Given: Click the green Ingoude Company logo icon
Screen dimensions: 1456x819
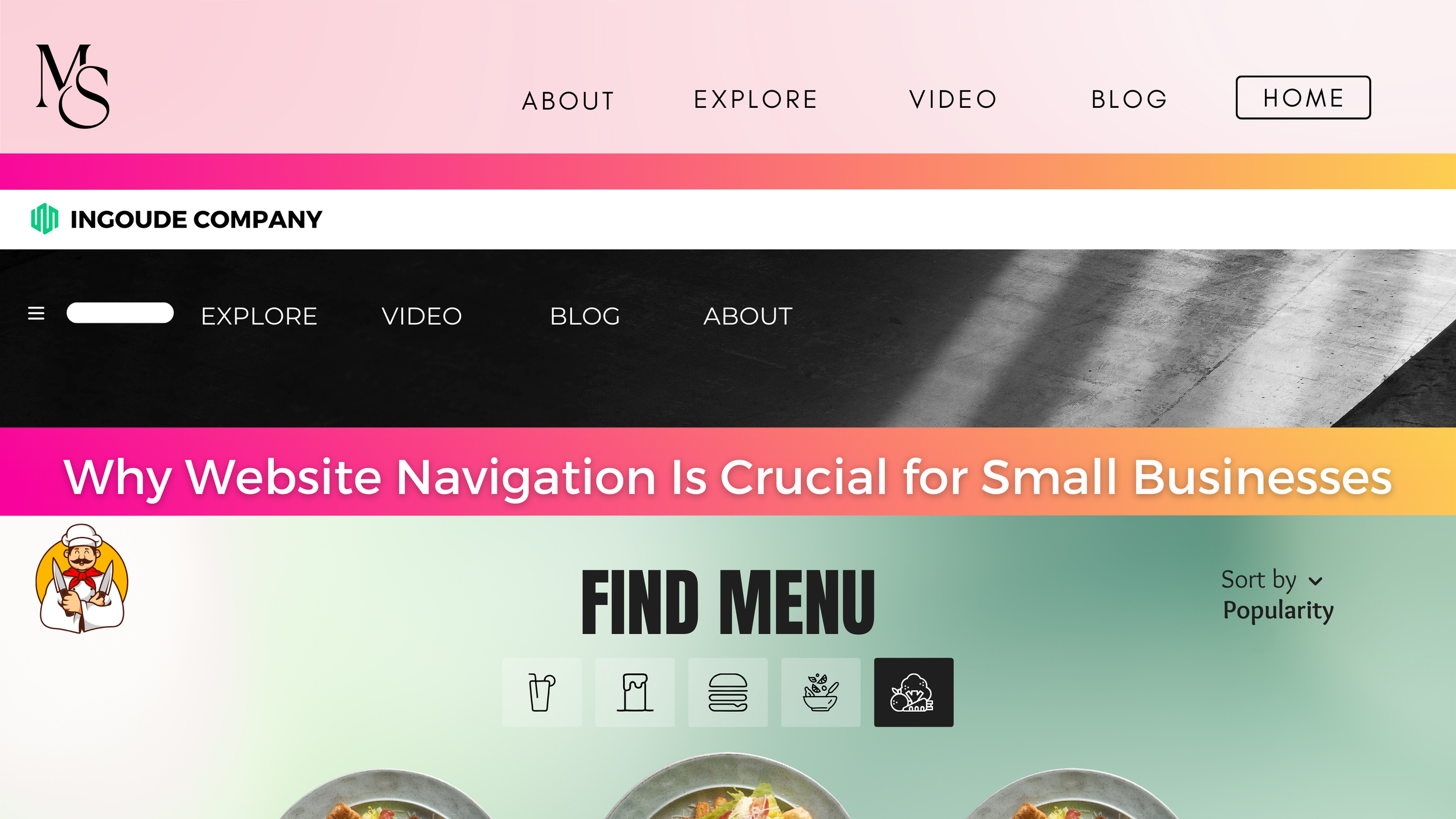Looking at the screenshot, I should 44,219.
